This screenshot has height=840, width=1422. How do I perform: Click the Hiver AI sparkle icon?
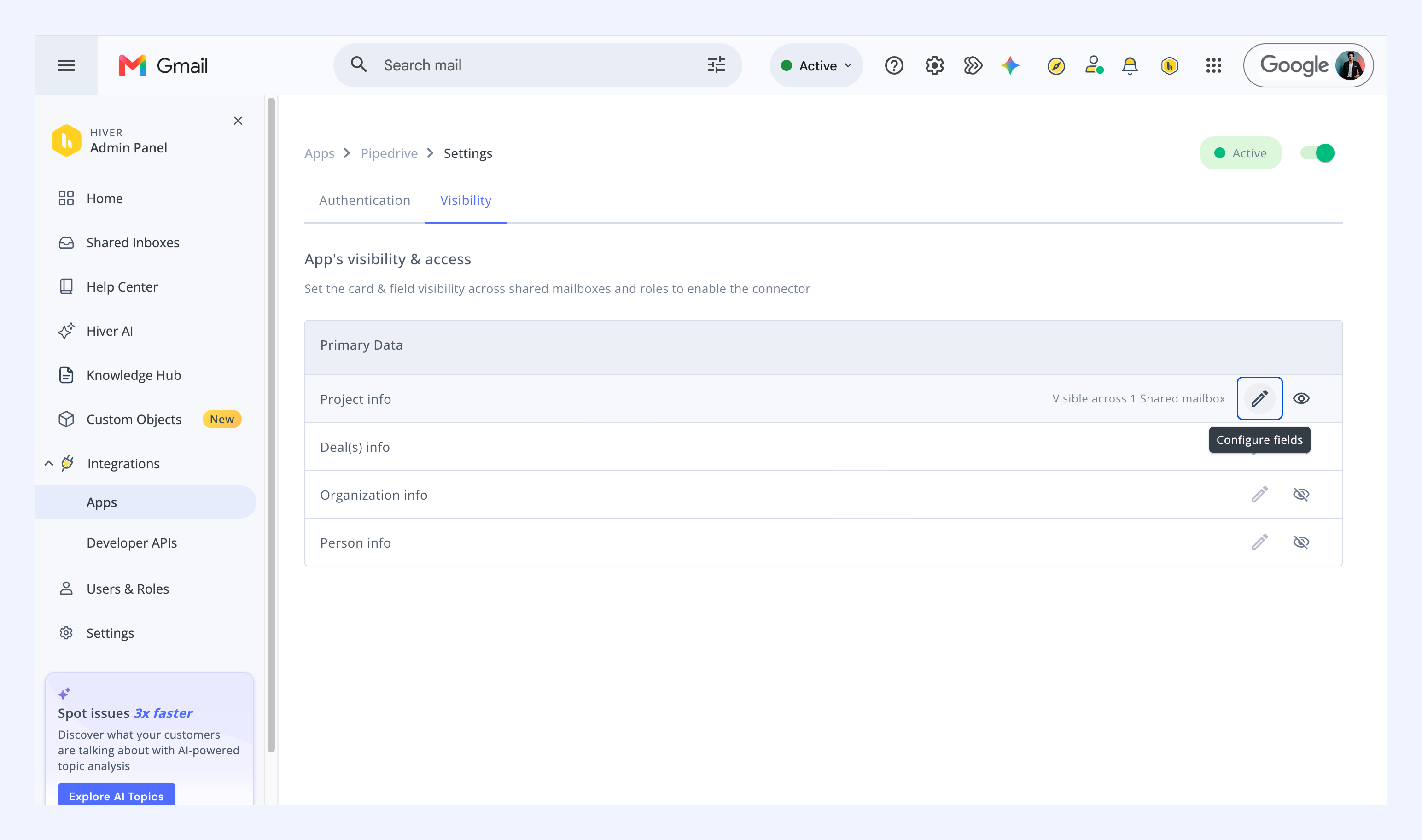tap(66, 331)
